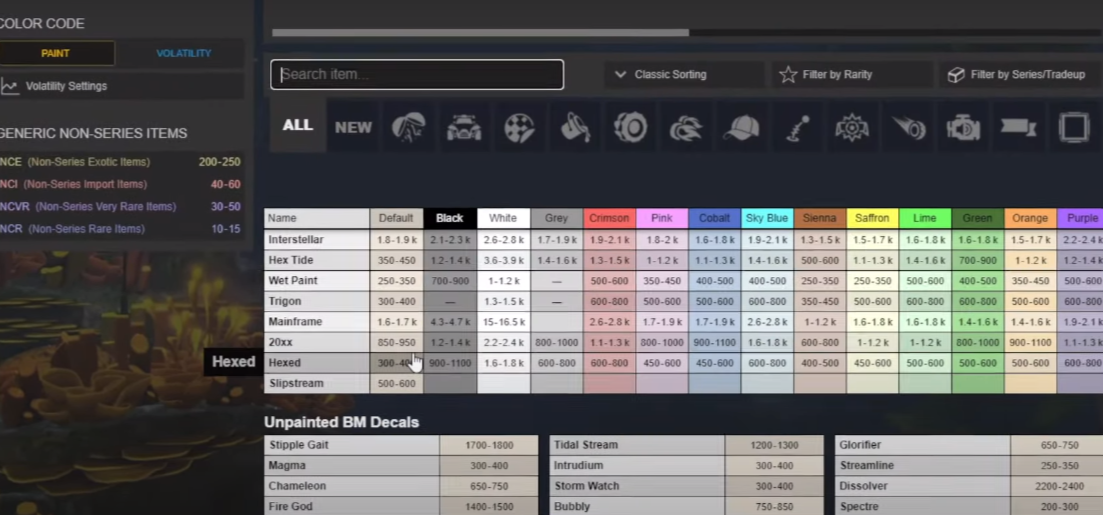Select the VOLATILITY color code tab

click(x=184, y=53)
